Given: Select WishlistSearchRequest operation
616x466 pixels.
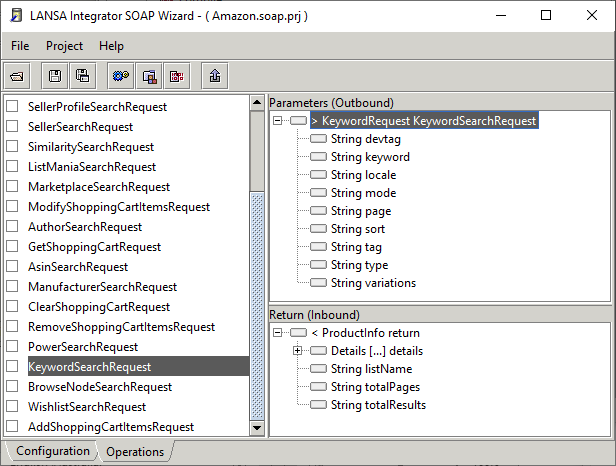Looking at the screenshot, I should (87, 407).
